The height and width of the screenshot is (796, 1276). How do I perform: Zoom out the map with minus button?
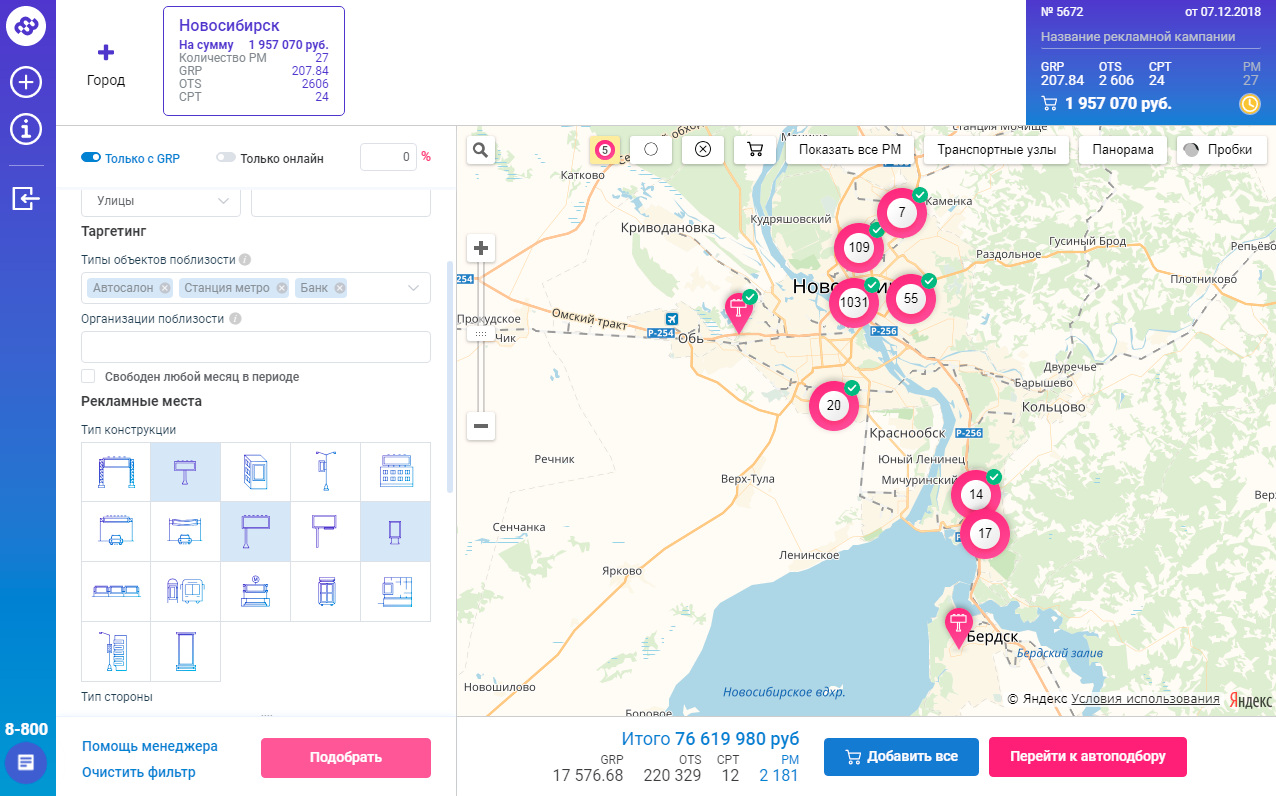[x=481, y=427]
